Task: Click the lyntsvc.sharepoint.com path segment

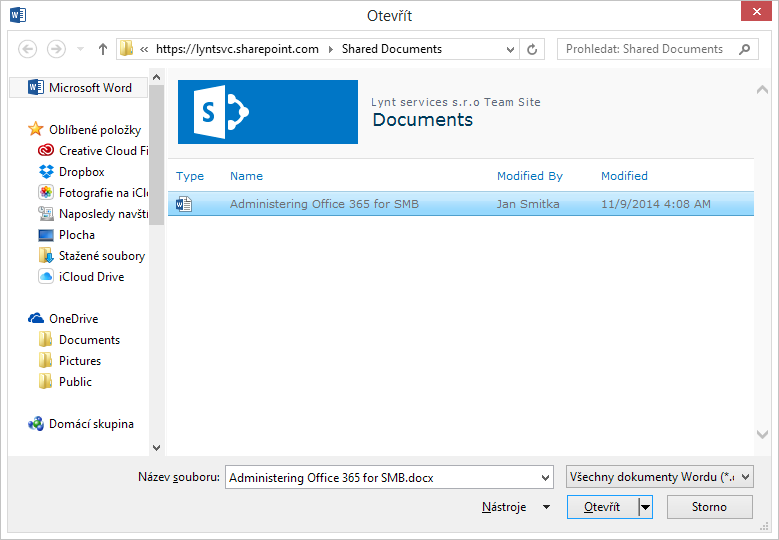Action: pyautogui.click(x=237, y=49)
